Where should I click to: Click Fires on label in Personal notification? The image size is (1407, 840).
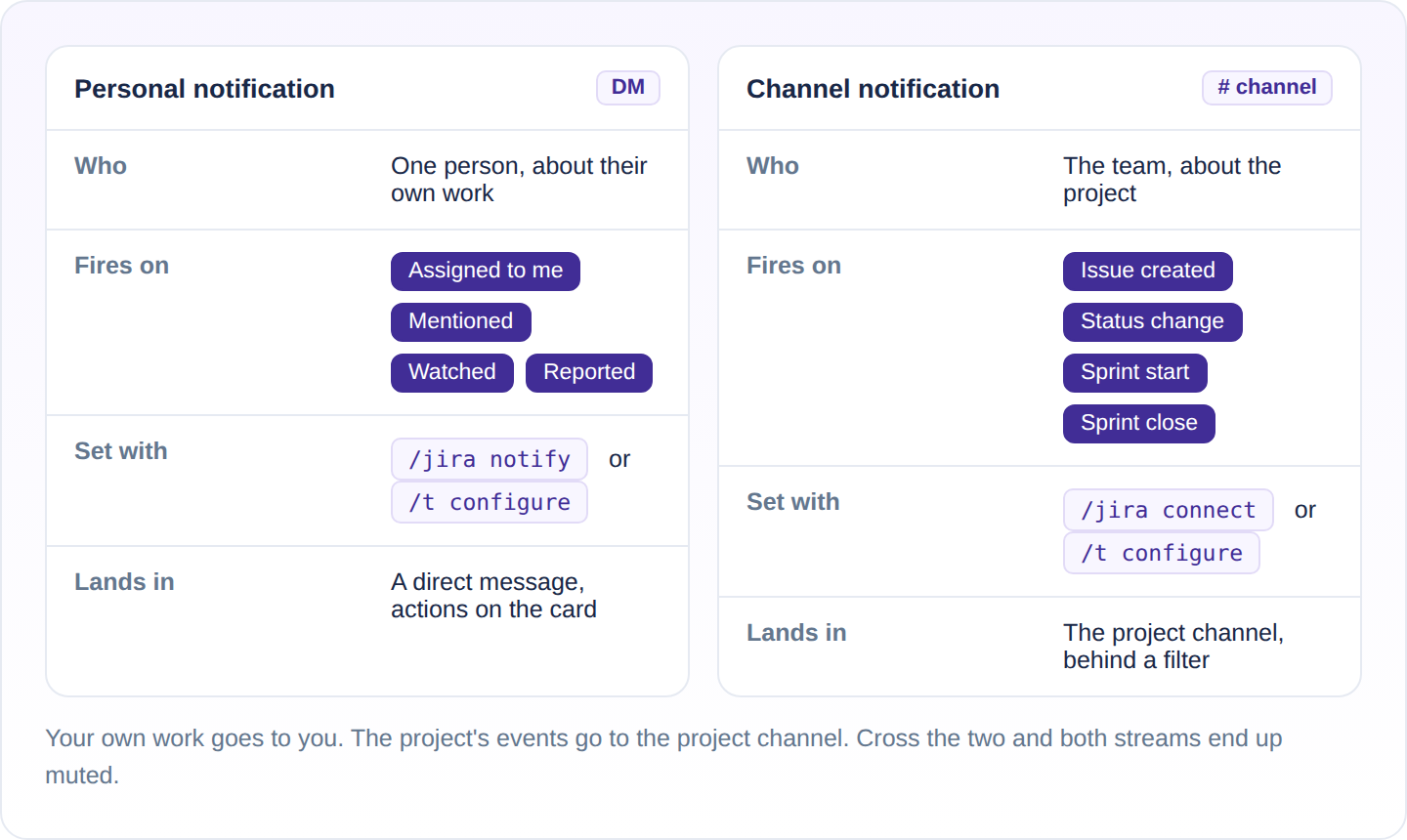(122, 266)
